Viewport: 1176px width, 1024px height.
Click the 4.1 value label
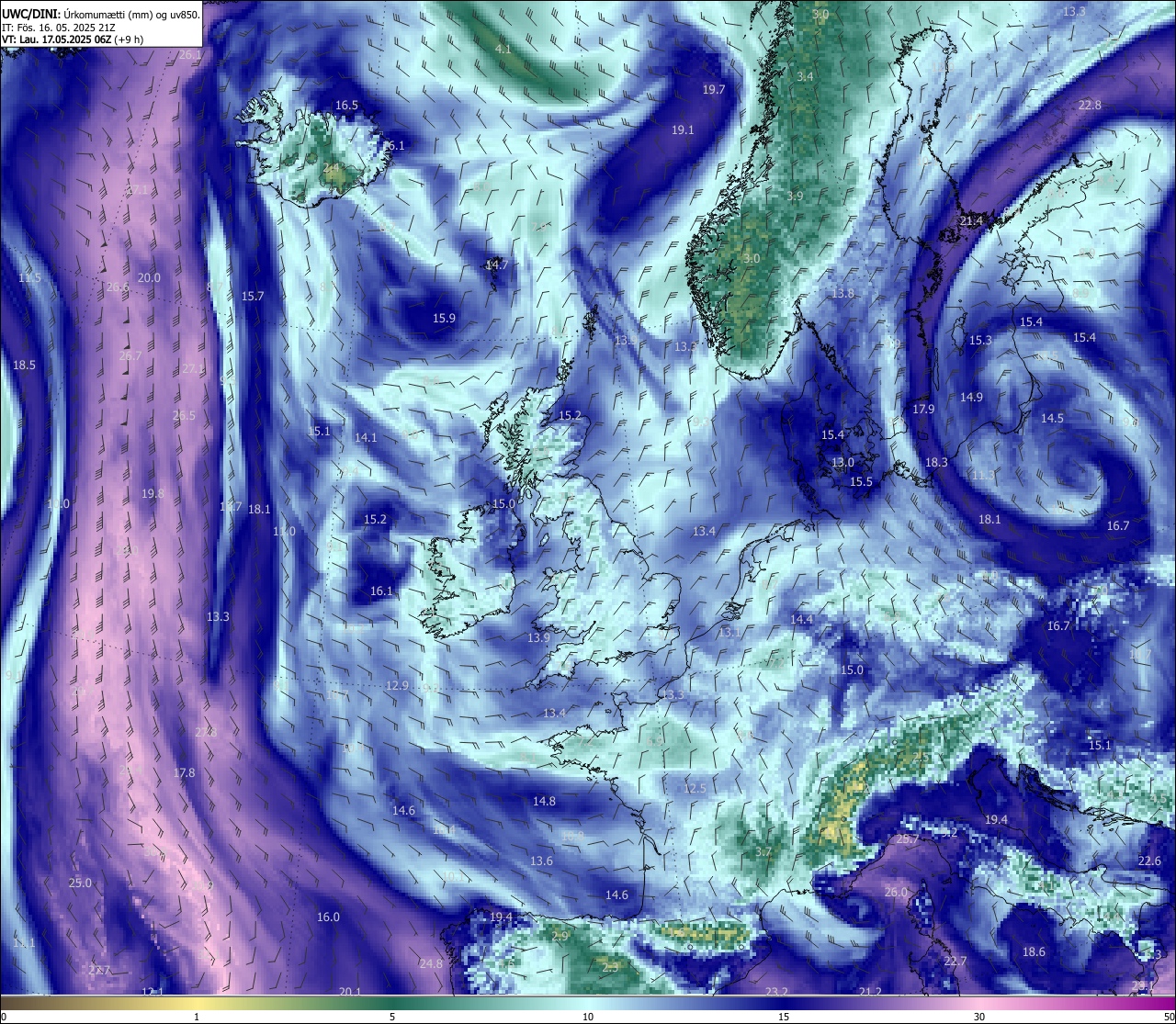click(x=503, y=49)
